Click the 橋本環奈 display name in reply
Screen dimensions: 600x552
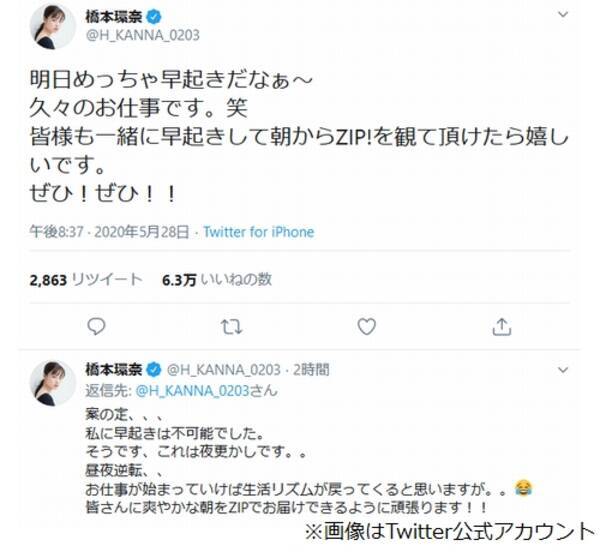point(114,370)
